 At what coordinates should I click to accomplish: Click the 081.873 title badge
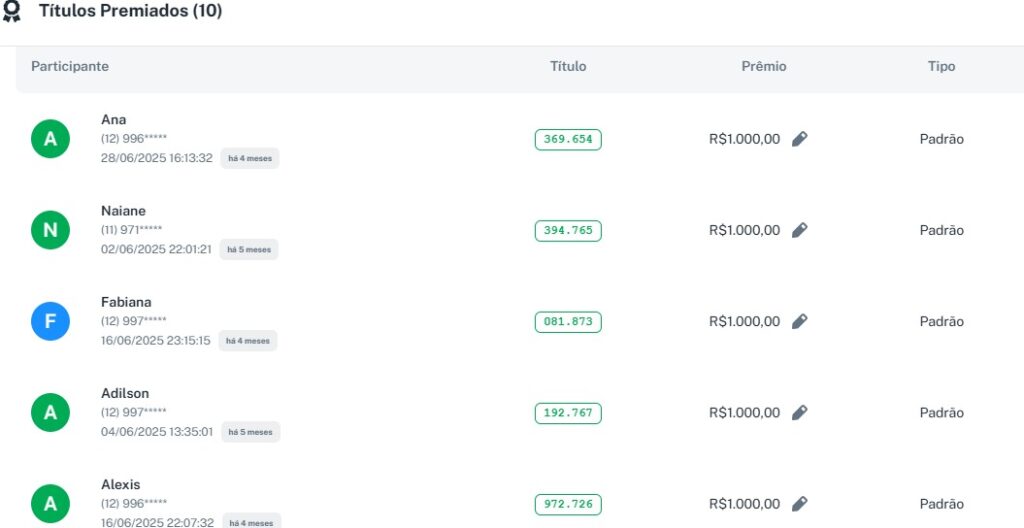(x=568, y=321)
